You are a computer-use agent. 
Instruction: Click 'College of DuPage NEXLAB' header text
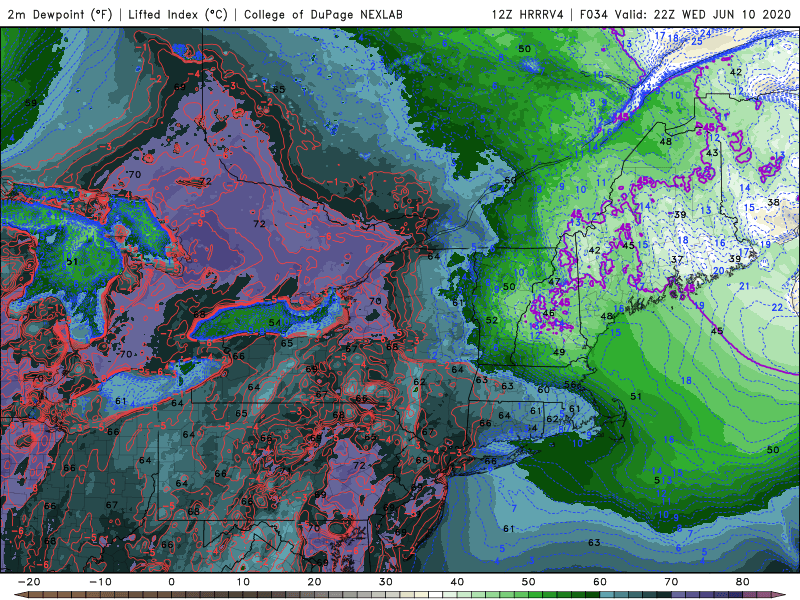(x=323, y=14)
